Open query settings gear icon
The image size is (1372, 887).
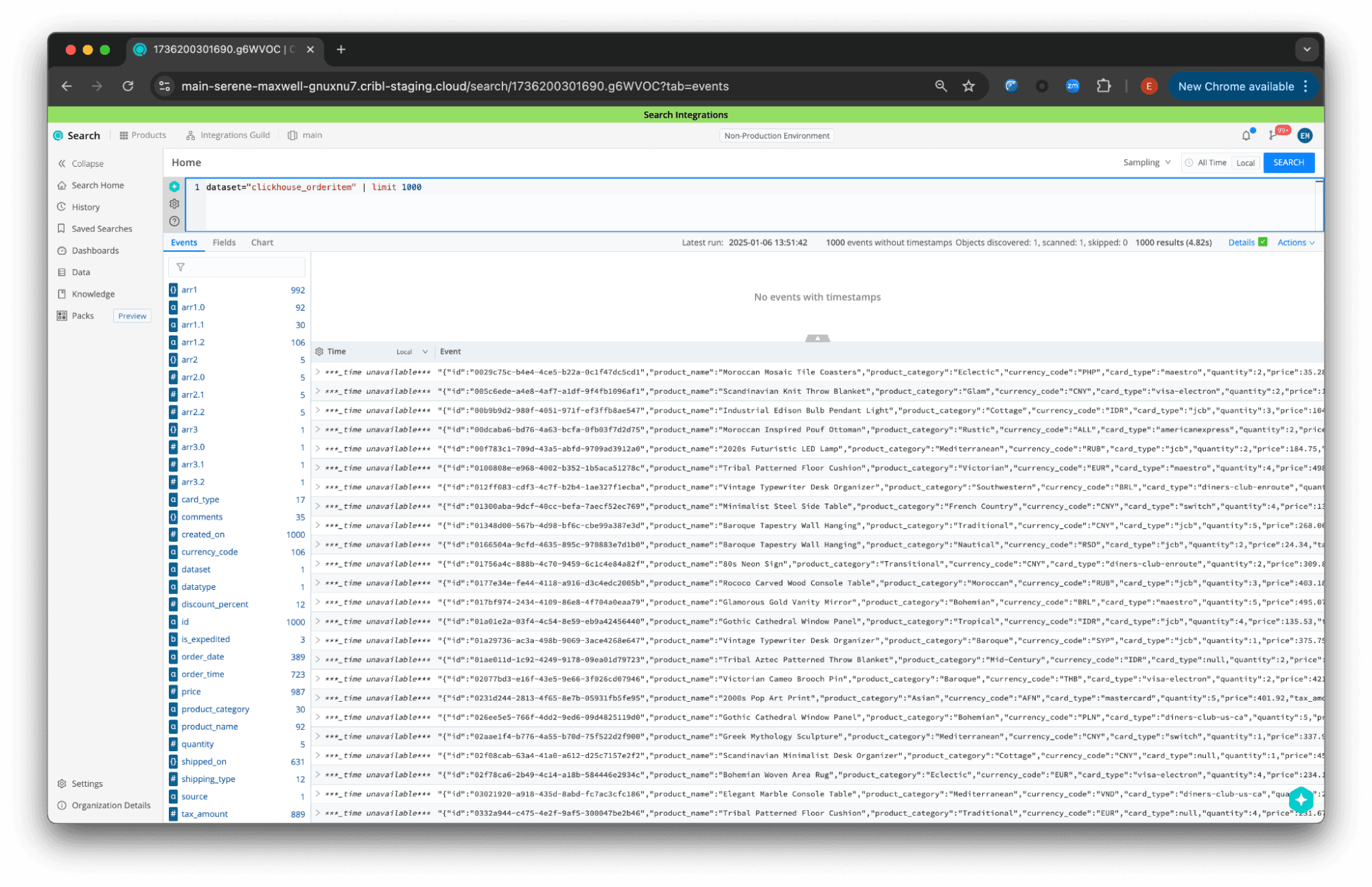coord(174,204)
